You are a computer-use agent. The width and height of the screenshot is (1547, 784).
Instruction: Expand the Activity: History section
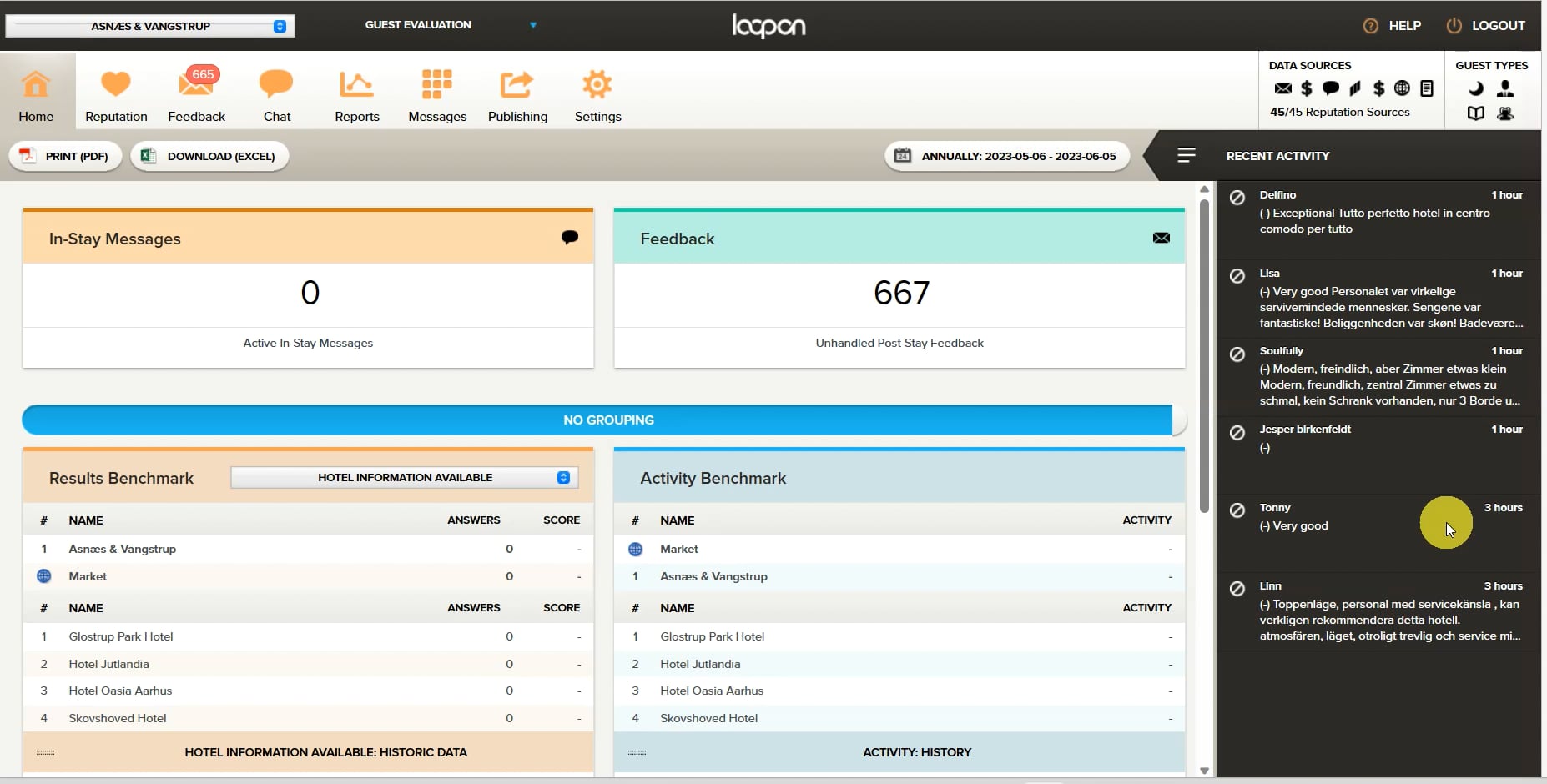[899, 752]
